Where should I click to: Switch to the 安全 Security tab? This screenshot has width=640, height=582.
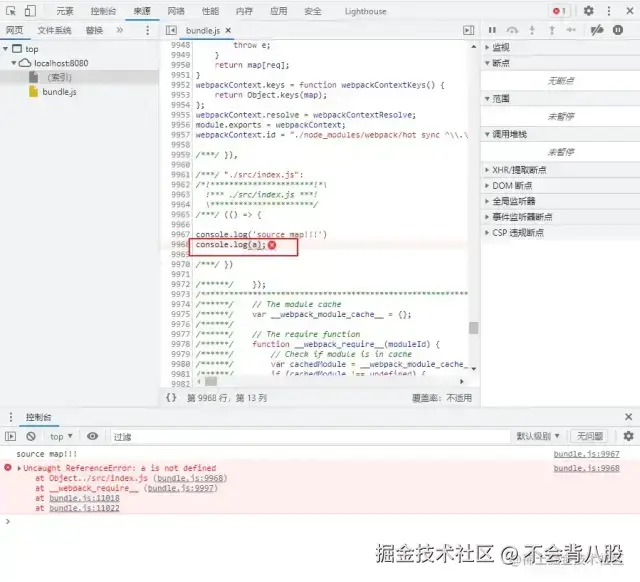(x=313, y=11)
